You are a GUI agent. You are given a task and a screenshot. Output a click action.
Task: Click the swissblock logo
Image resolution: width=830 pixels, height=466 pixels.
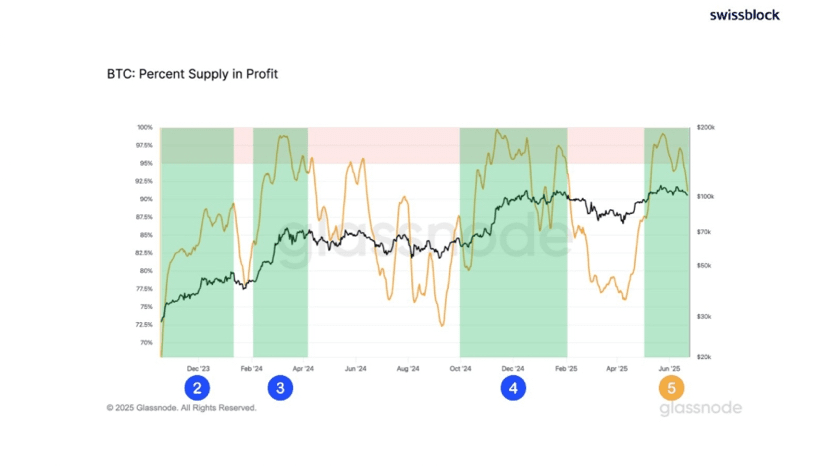point(744,15)
